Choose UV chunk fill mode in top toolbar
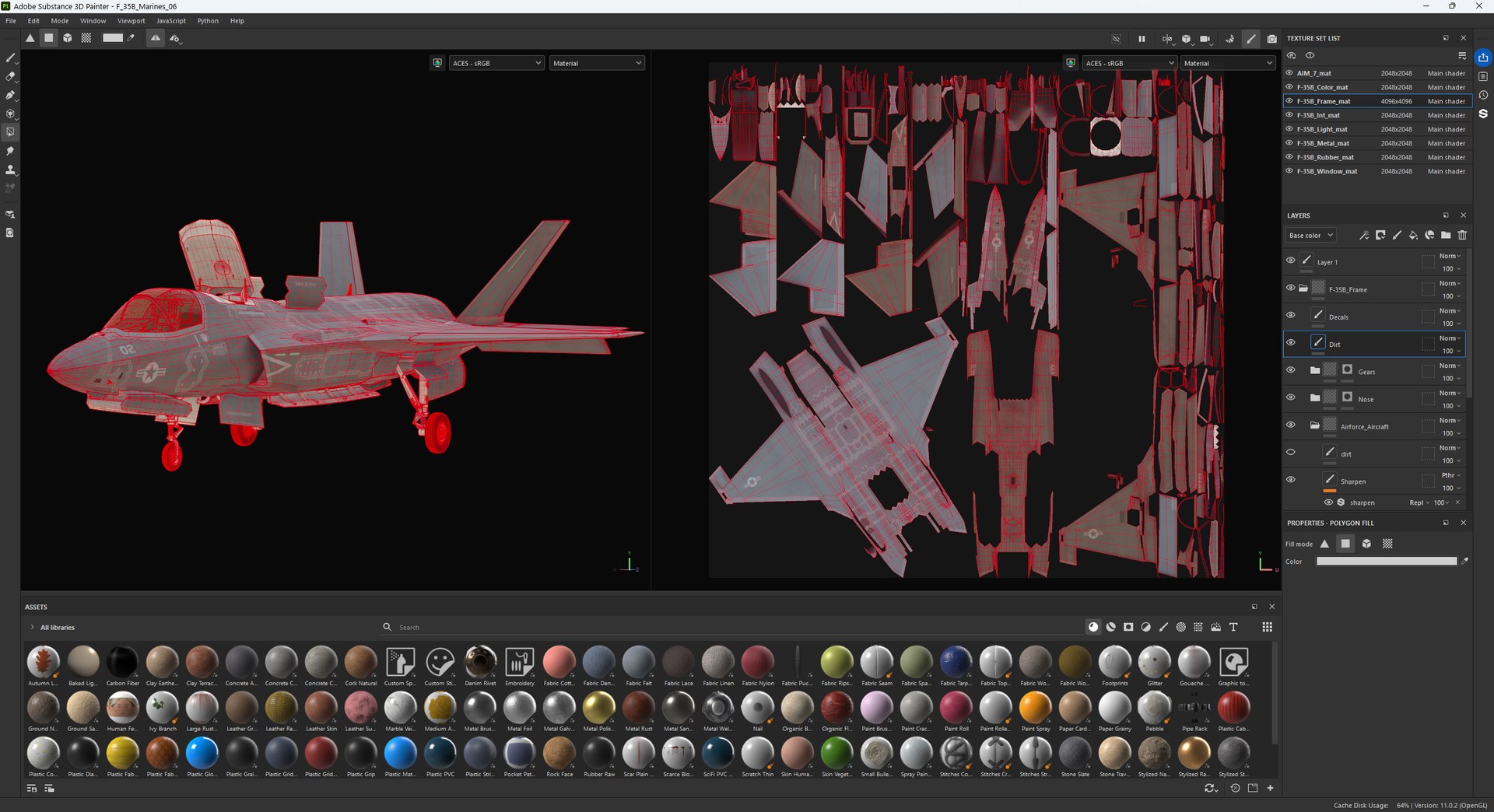 86,38
